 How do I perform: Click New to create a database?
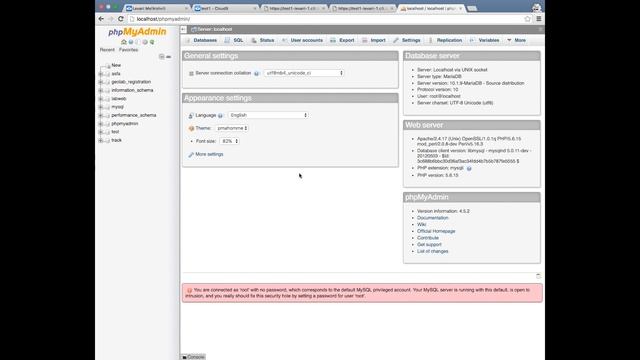click(116, 65)
